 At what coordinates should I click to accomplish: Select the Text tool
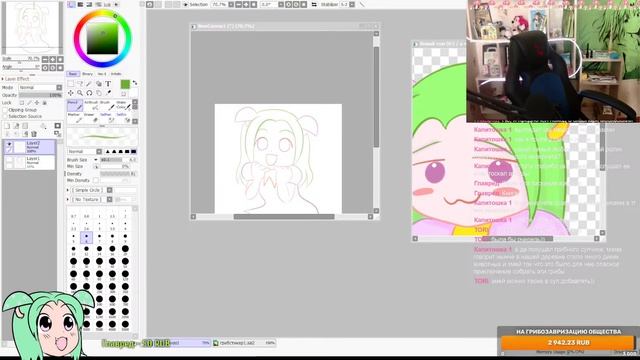[x=108, y=84]
